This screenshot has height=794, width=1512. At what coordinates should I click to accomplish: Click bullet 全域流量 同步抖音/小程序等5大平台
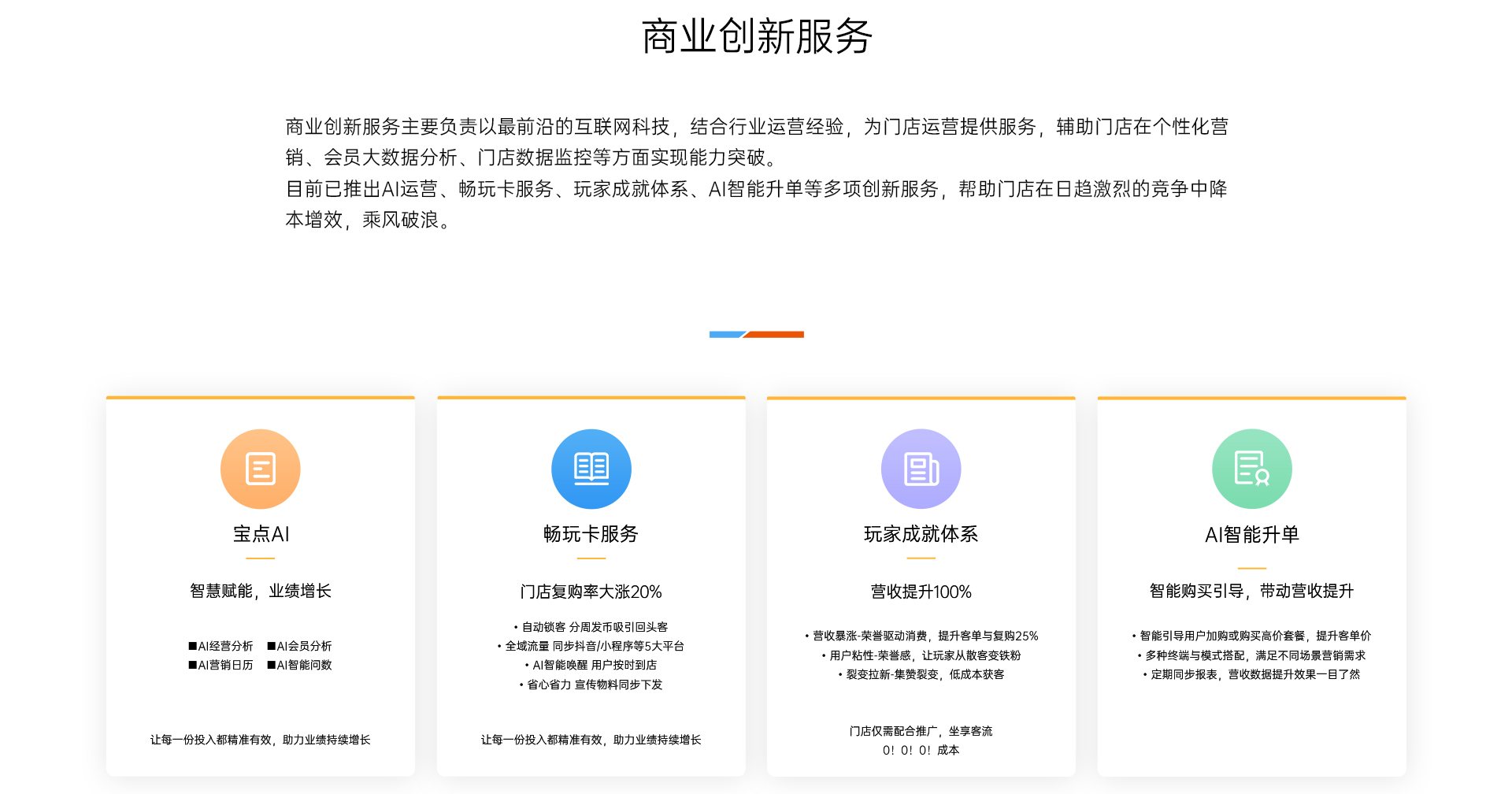[591, 646]
